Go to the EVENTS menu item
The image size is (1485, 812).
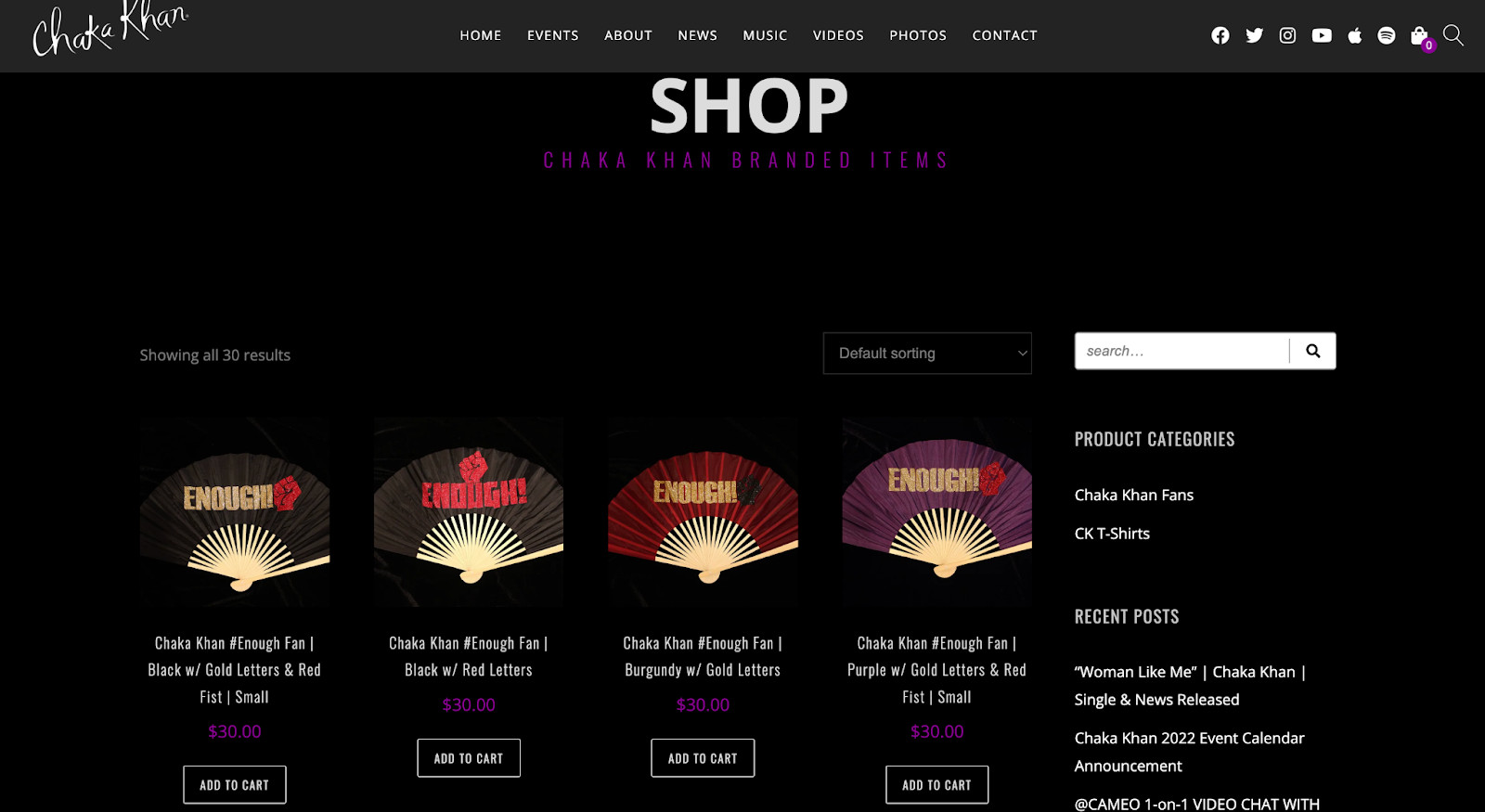click(553, 35)
